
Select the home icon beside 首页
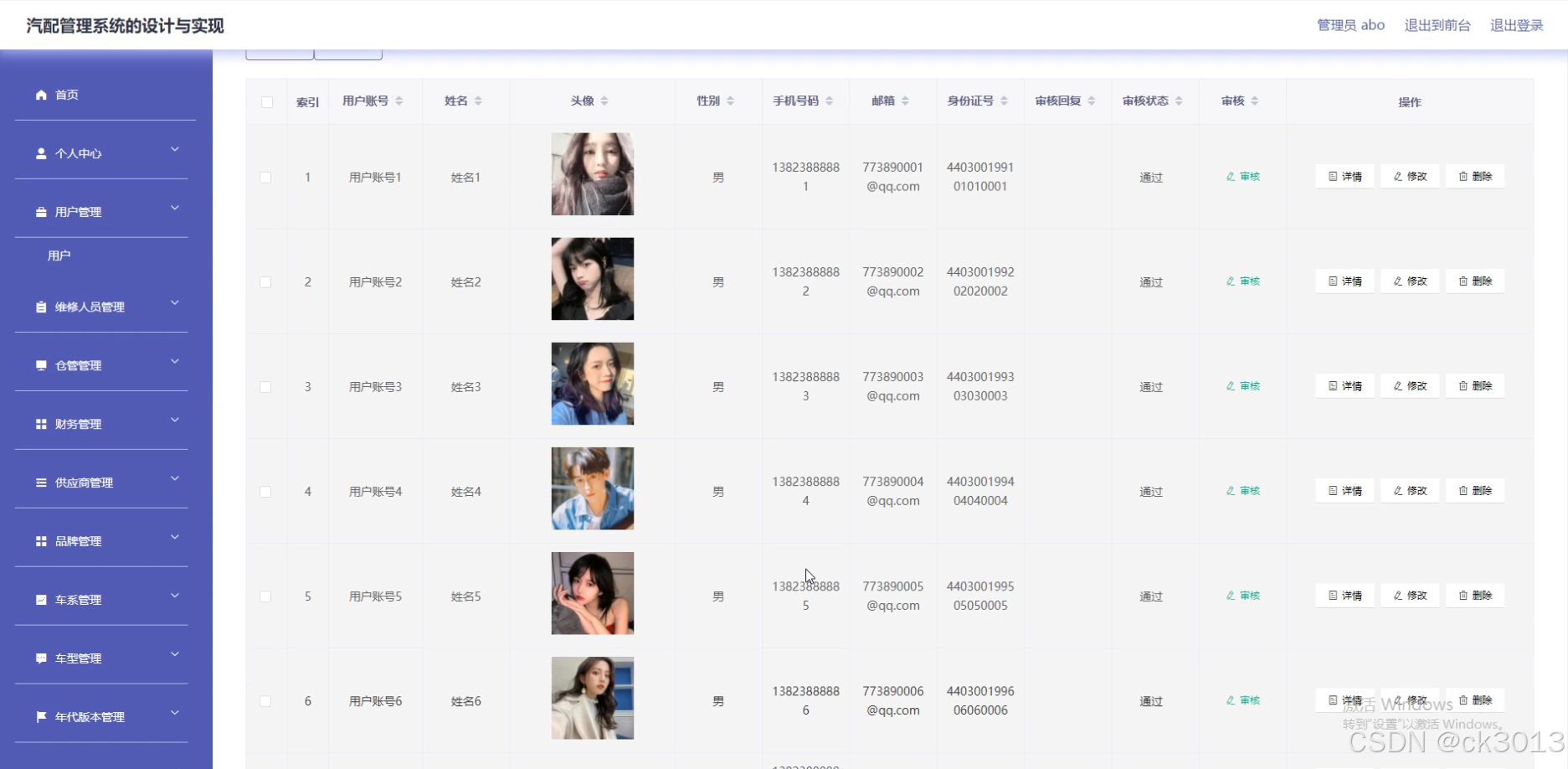[x=39, y=94]
